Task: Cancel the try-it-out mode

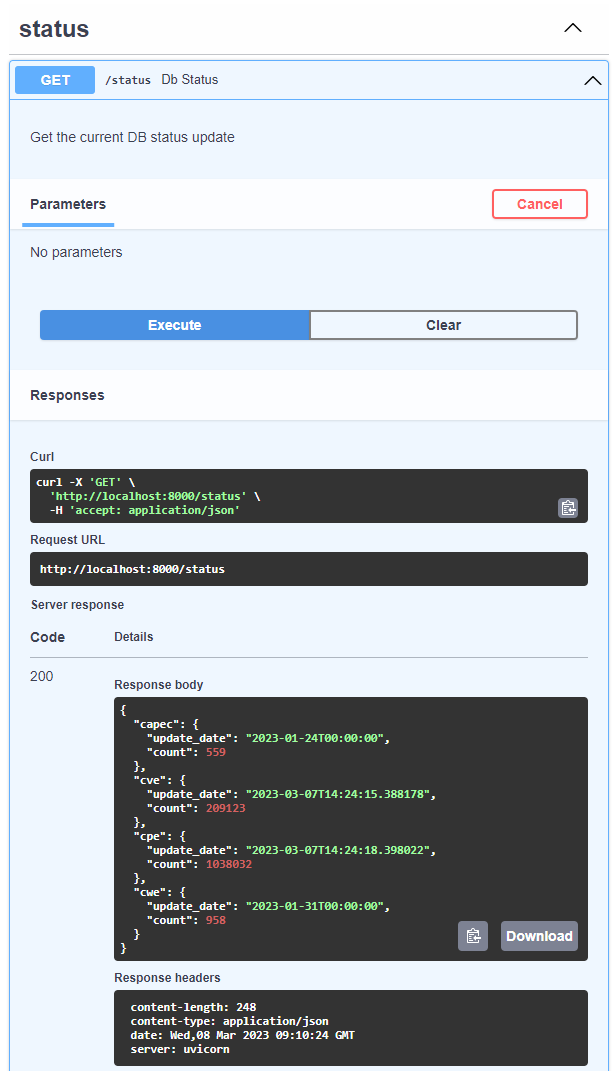Action: [539, 204]
